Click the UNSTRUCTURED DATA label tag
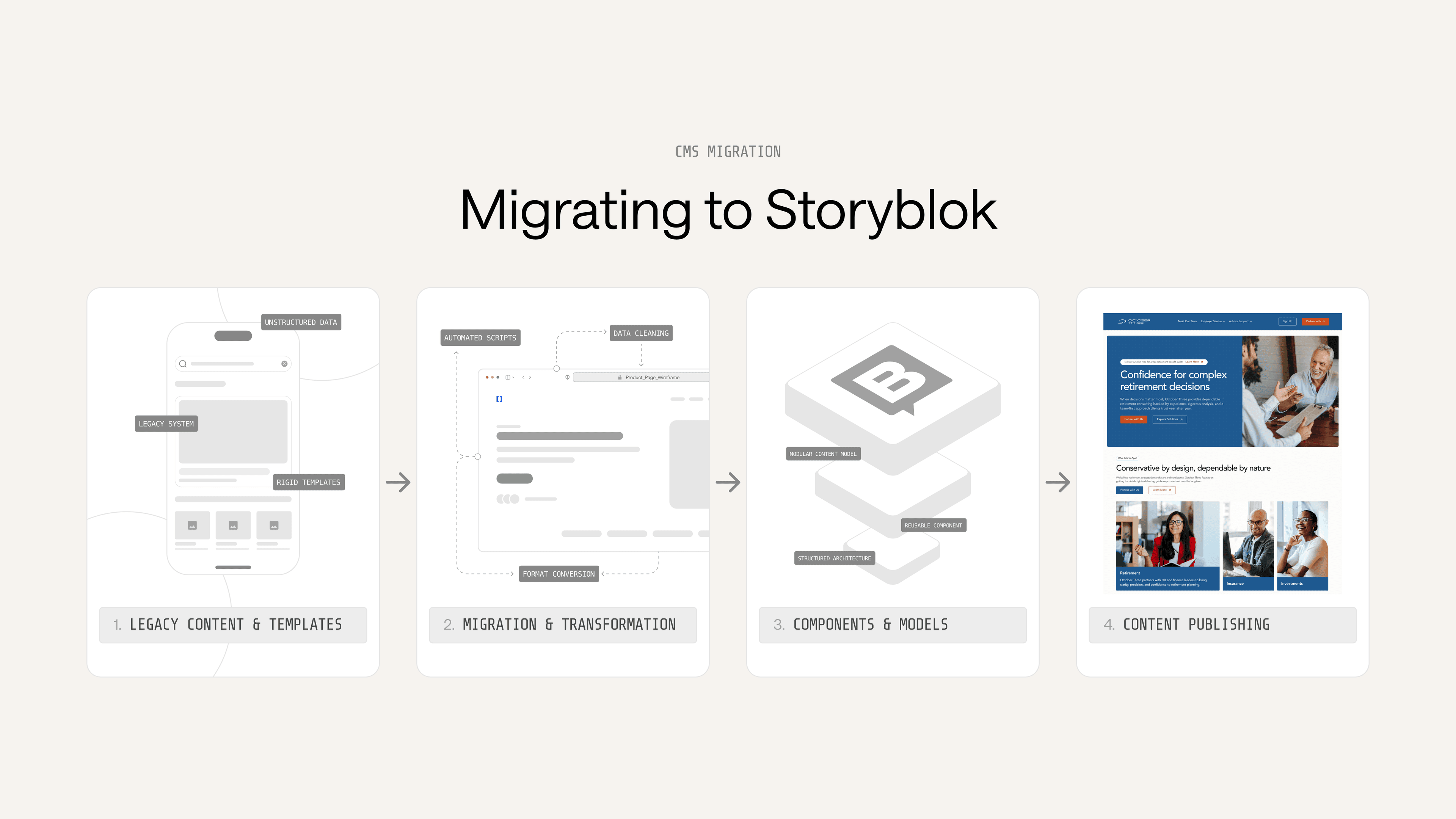 pyautogui.click(x=301, y=322)
